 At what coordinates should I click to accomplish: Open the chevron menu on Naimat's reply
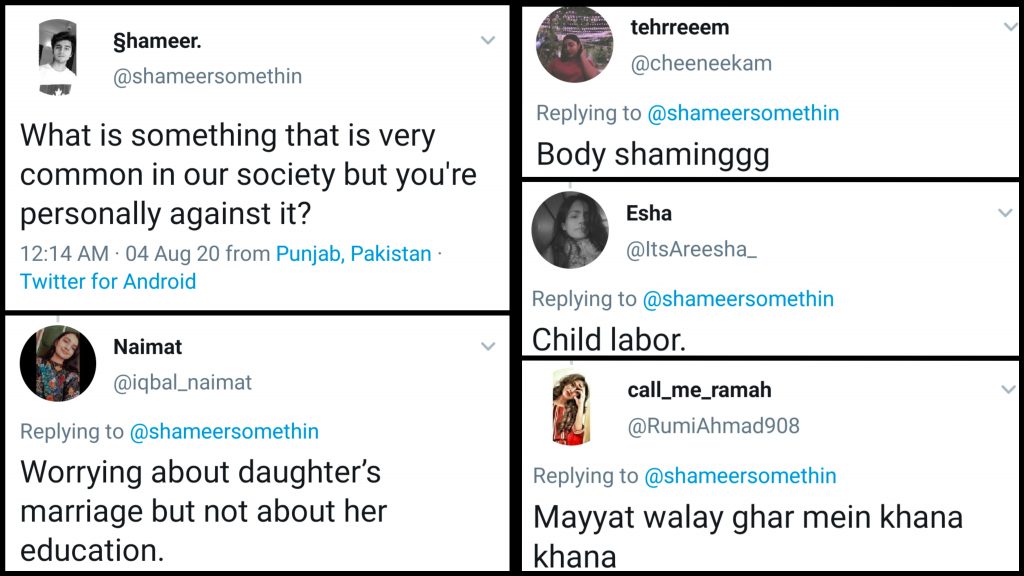click(488, 347)
